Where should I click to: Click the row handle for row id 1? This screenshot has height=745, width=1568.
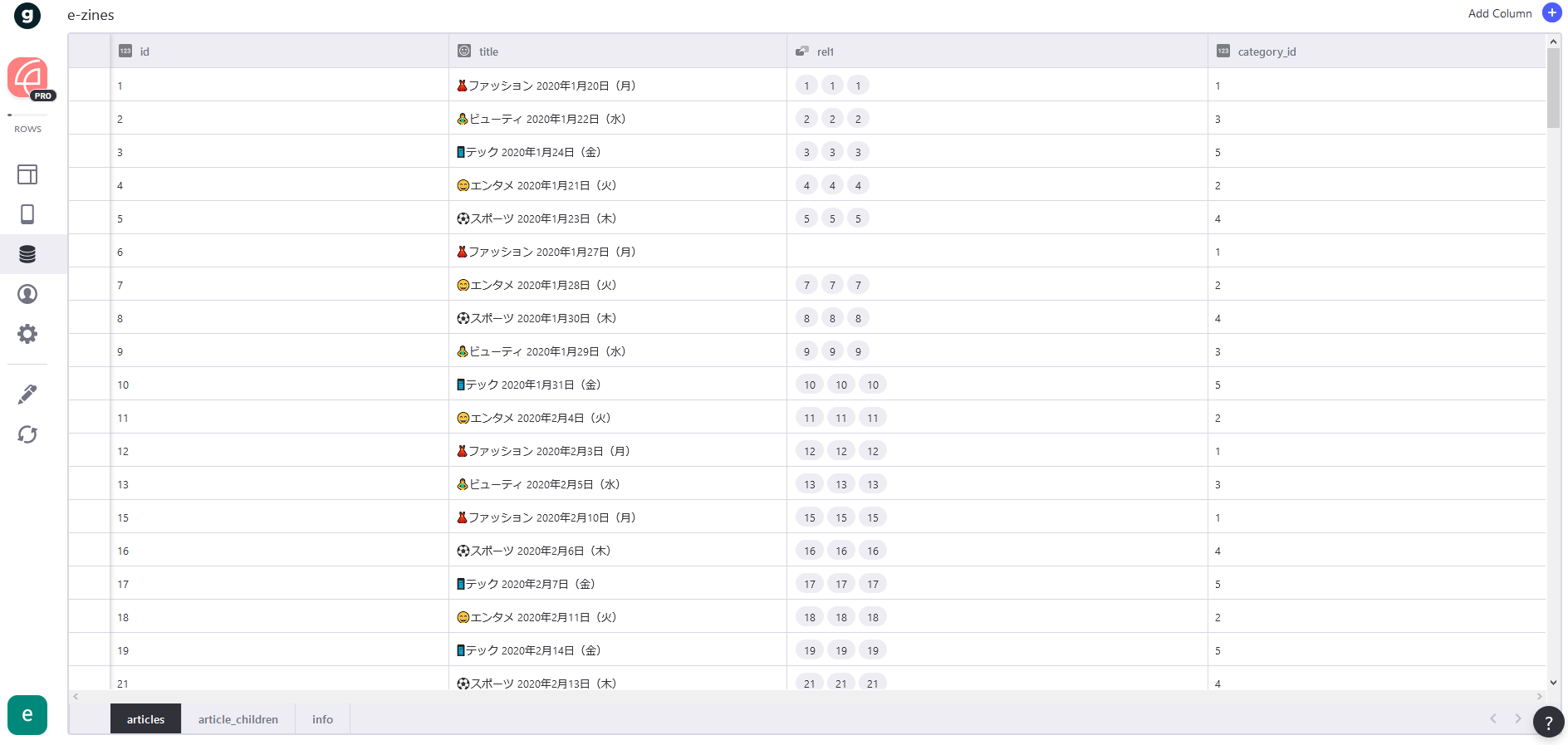[89, 86]
